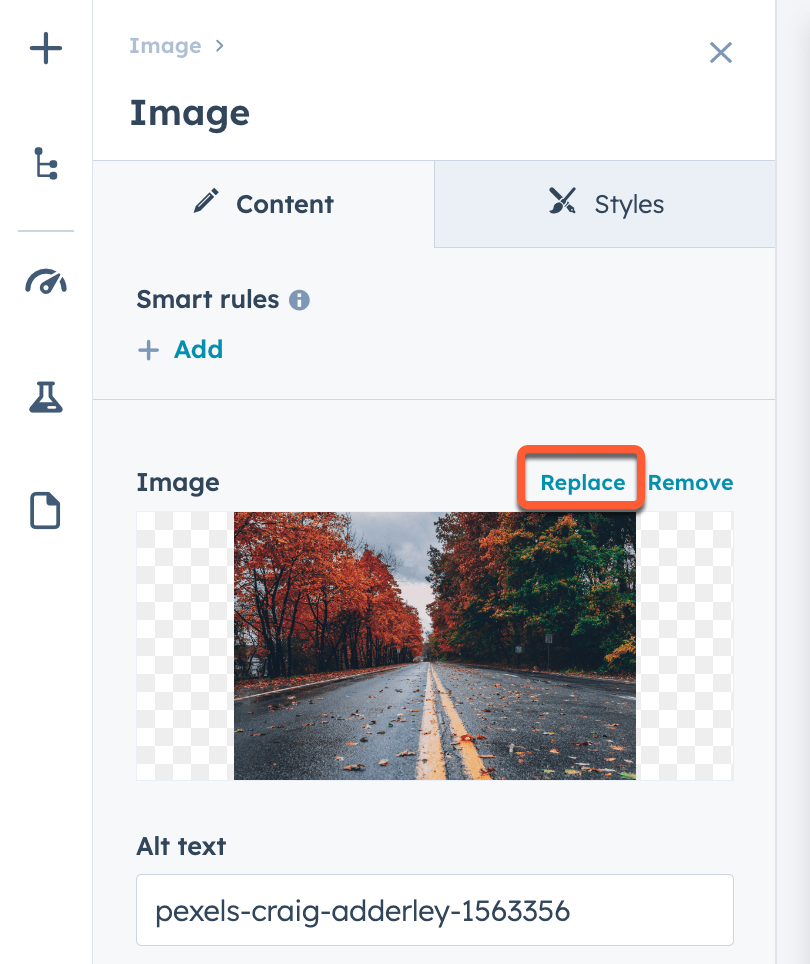Open the Image breadcrumb link

165,46
